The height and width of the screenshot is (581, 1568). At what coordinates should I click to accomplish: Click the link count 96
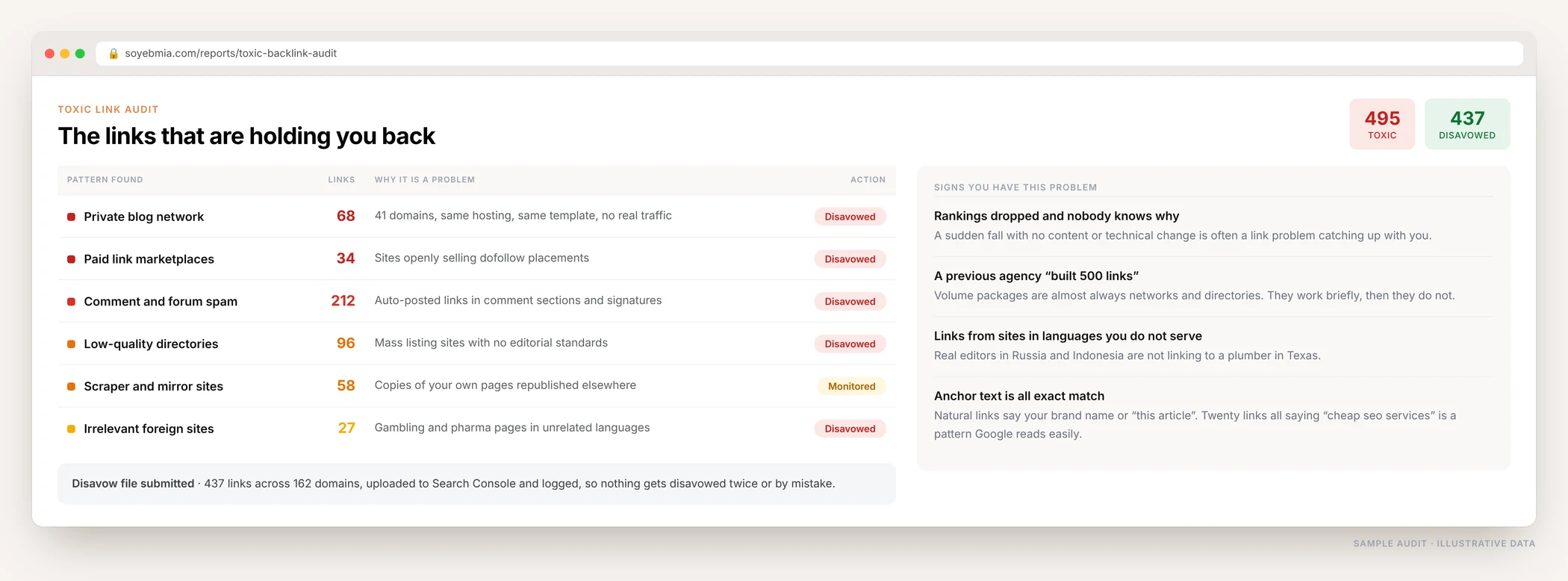[x=346, y=344]
